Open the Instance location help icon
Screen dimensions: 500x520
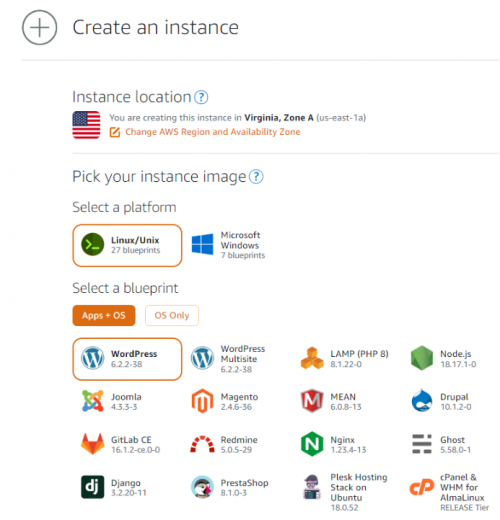click(201, 97)
